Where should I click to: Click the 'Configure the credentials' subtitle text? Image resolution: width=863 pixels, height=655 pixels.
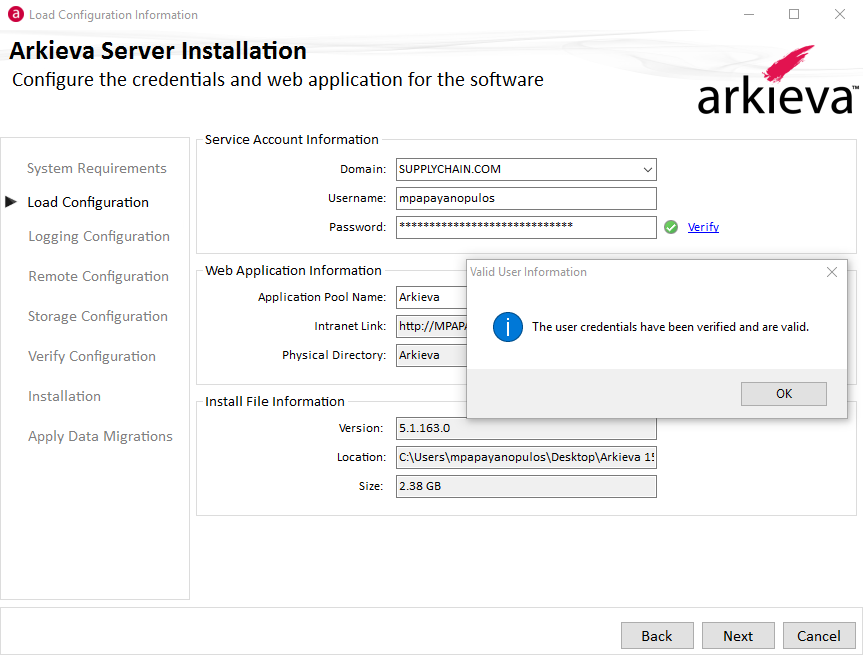[x=278, y=80]
